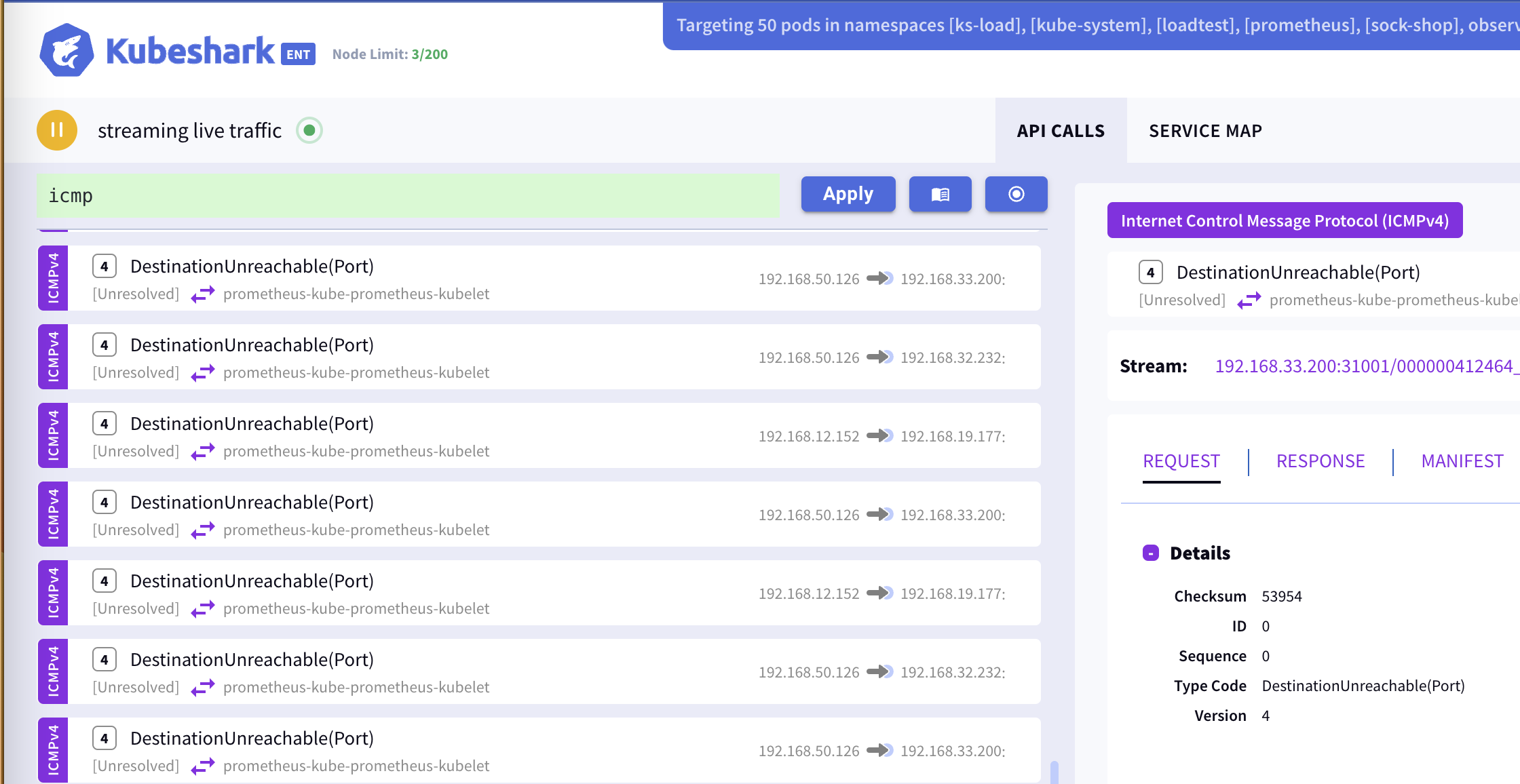Click the ICMPv4 protocol title badge
This screenshot has width=1520, height=784.
click(x=1284, y=220)
